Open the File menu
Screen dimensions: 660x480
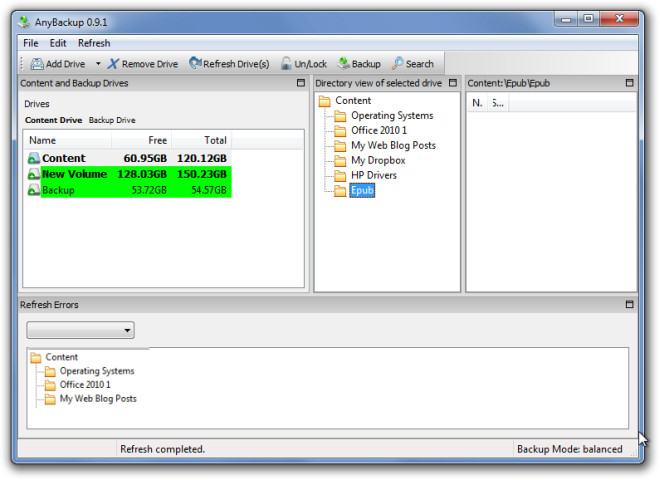click(x=31, y=43)
